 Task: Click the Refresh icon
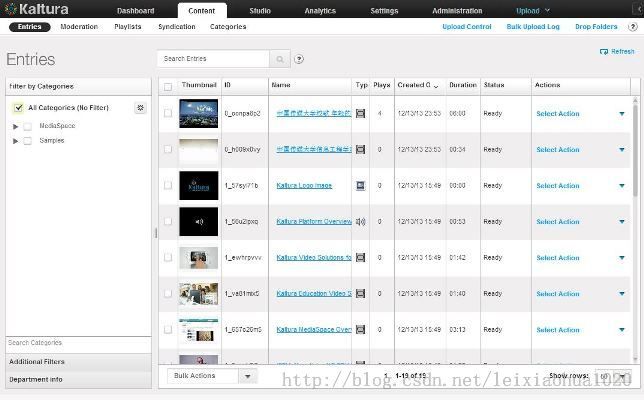[604, 52]
